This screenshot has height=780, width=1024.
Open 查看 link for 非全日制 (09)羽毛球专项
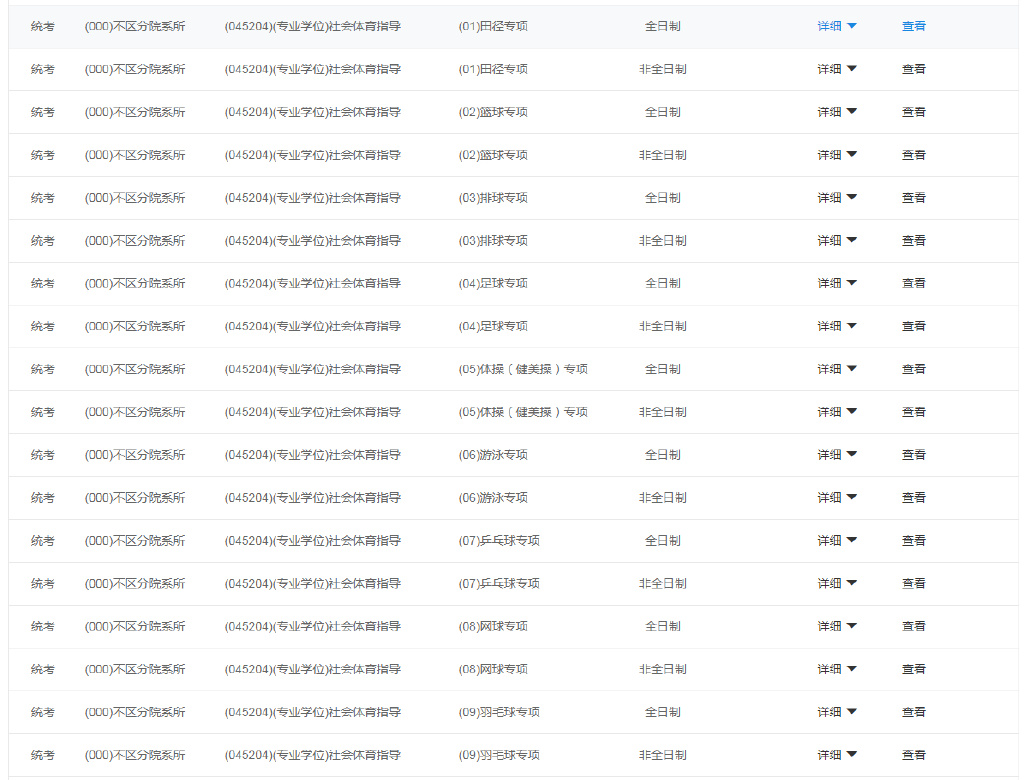click(914, 755)
